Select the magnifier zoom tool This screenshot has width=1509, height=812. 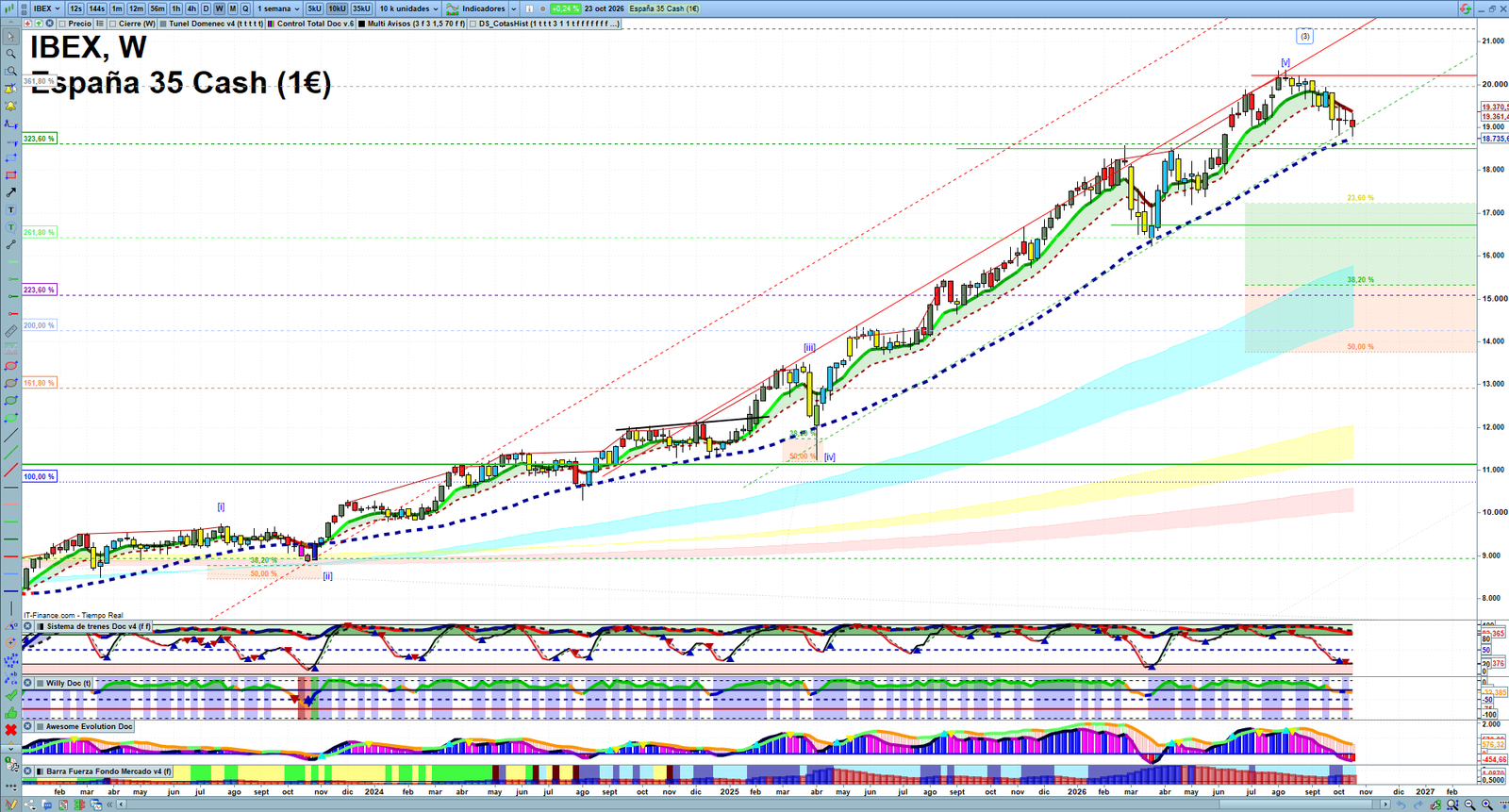tap(10, 54)
